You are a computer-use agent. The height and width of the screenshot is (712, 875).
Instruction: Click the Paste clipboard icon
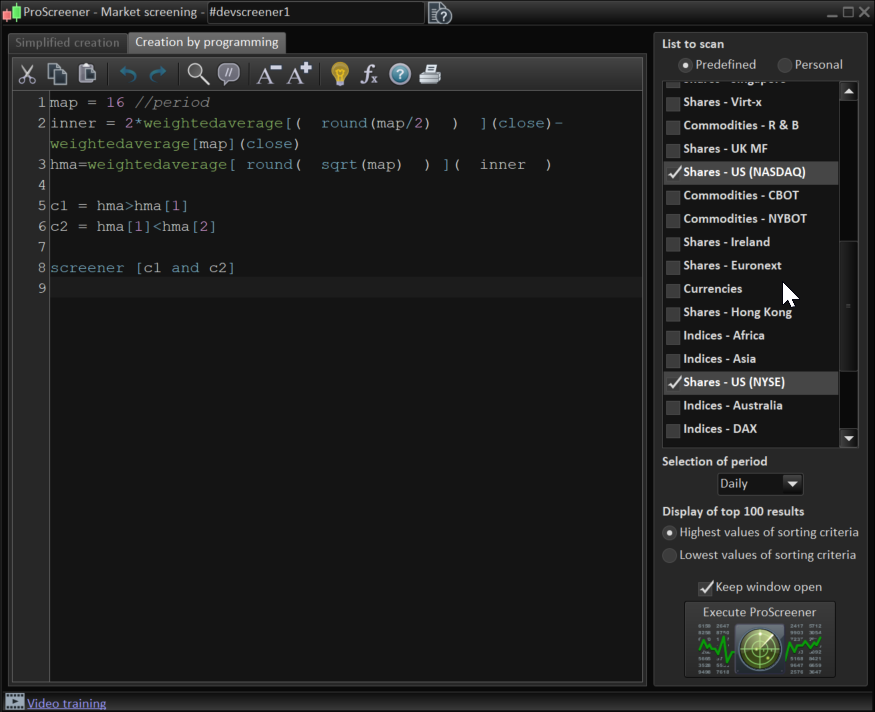tap(88, 74)
